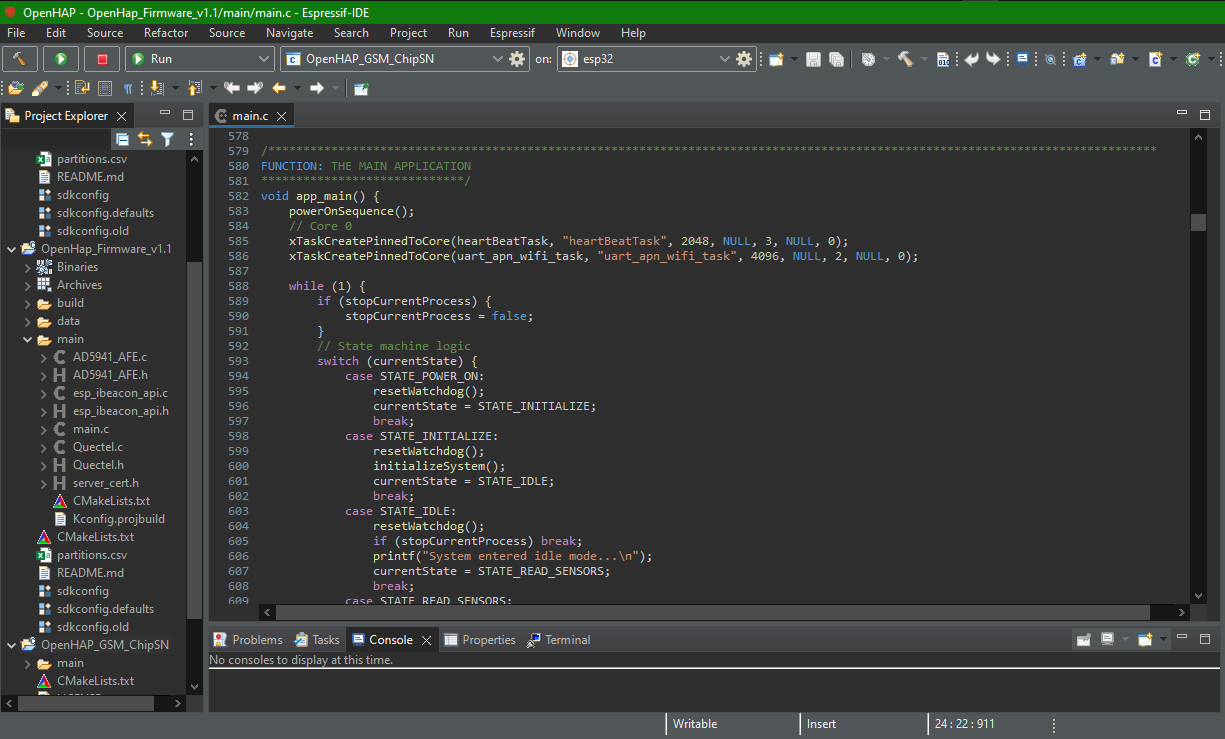Click the green Launch run button
This screenshot has height=739, width=1225.
(61, 59)
